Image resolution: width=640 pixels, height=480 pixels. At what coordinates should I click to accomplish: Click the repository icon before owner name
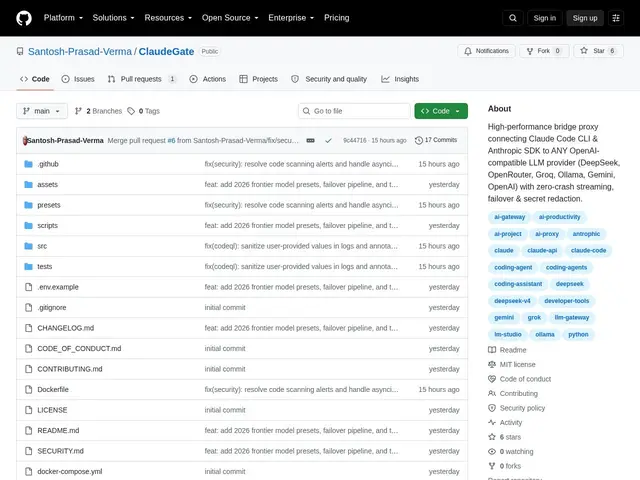pyautogui.click(x=20, y=51)
